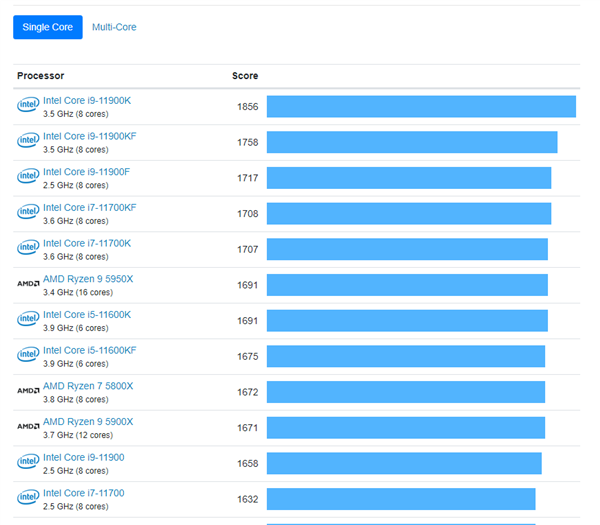Image resolution: width=600 pixels, height=525 pixels.
Task: Open the Intel Core i9-11900 link
Action: (x=84, y=457)
